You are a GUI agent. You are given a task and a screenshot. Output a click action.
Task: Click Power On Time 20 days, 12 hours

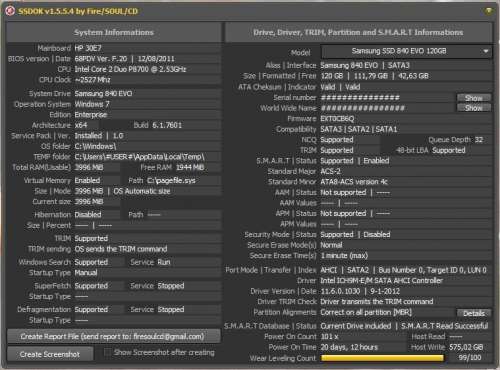[349, 347]
